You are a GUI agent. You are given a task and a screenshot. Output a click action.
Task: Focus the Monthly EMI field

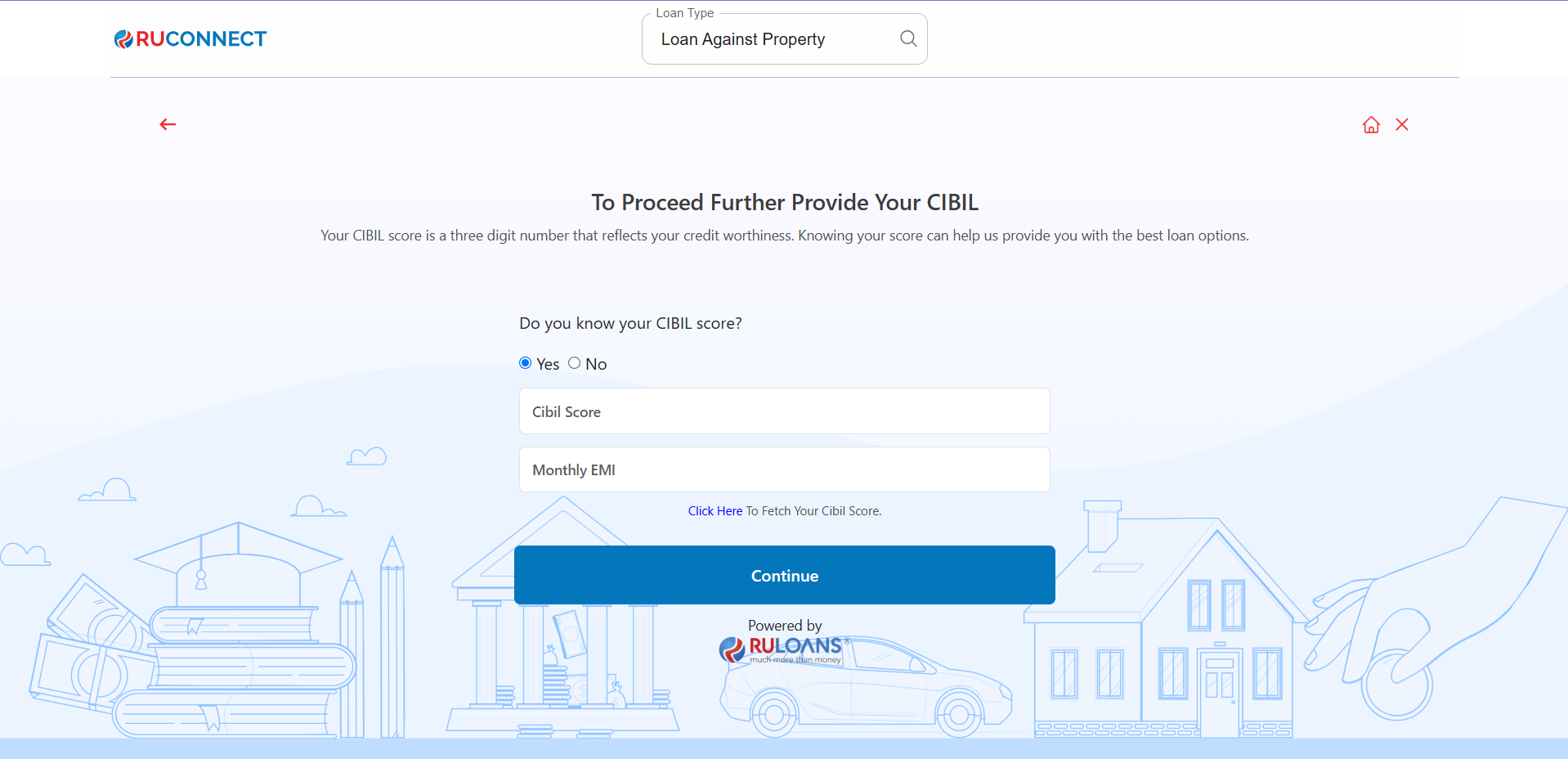coord(784,469)
